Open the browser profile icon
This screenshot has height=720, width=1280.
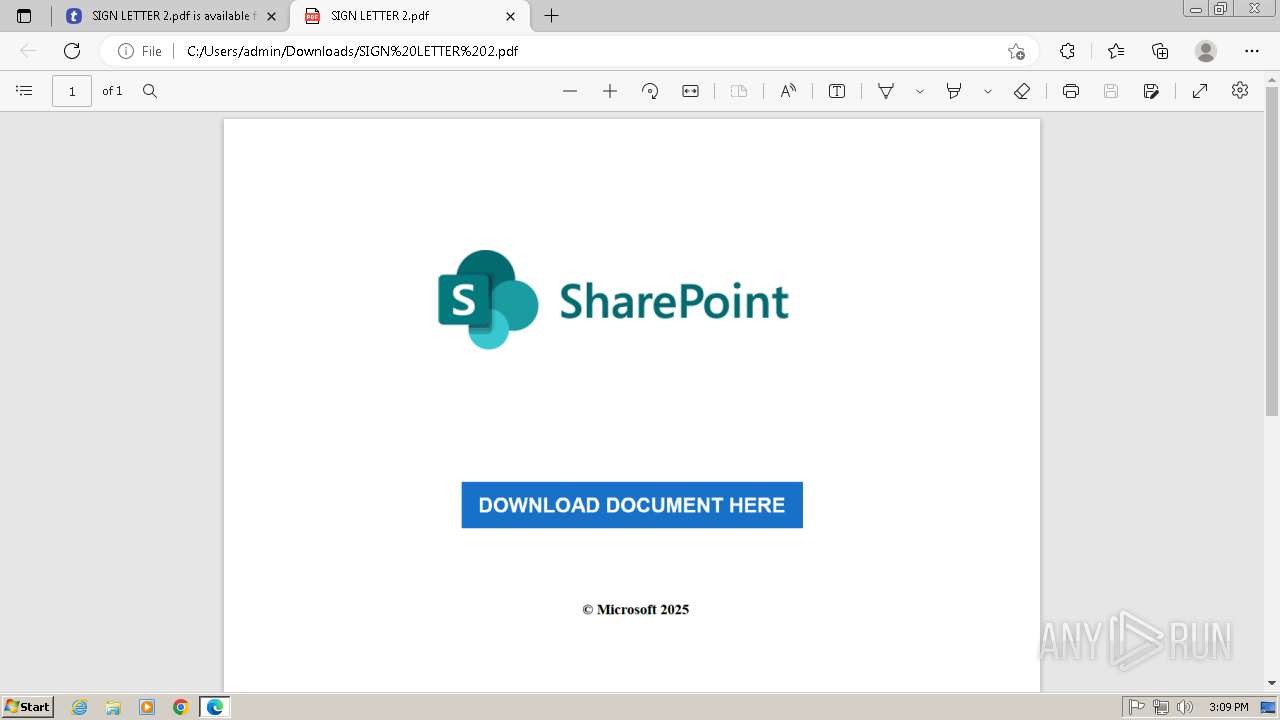click(1206, 51)
